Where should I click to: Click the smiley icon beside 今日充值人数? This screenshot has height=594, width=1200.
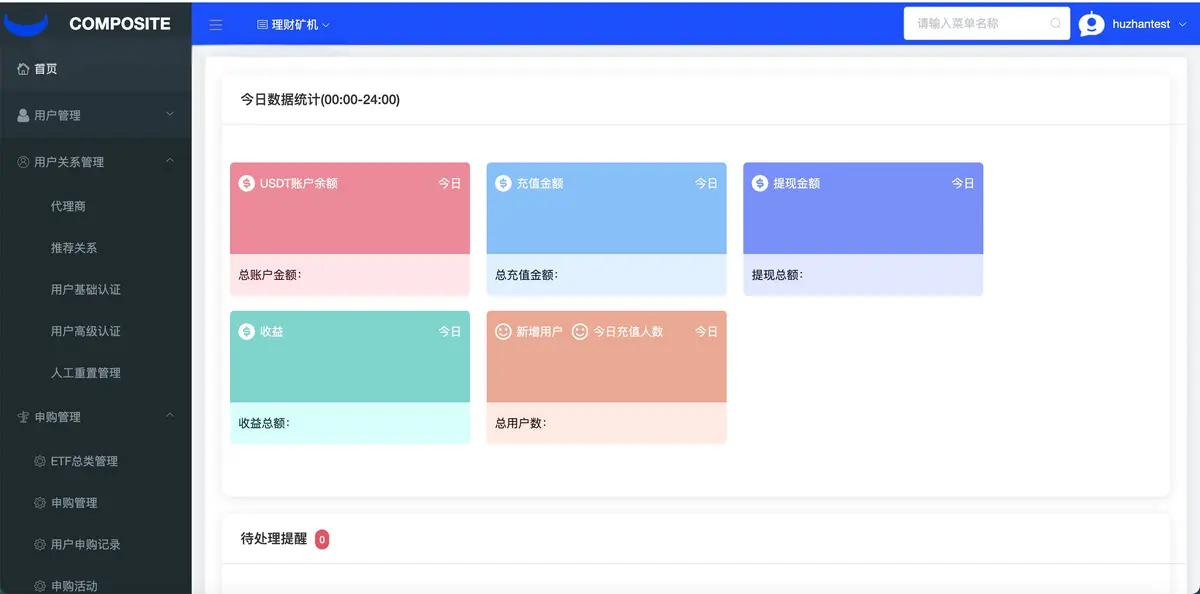coord(580,331)
